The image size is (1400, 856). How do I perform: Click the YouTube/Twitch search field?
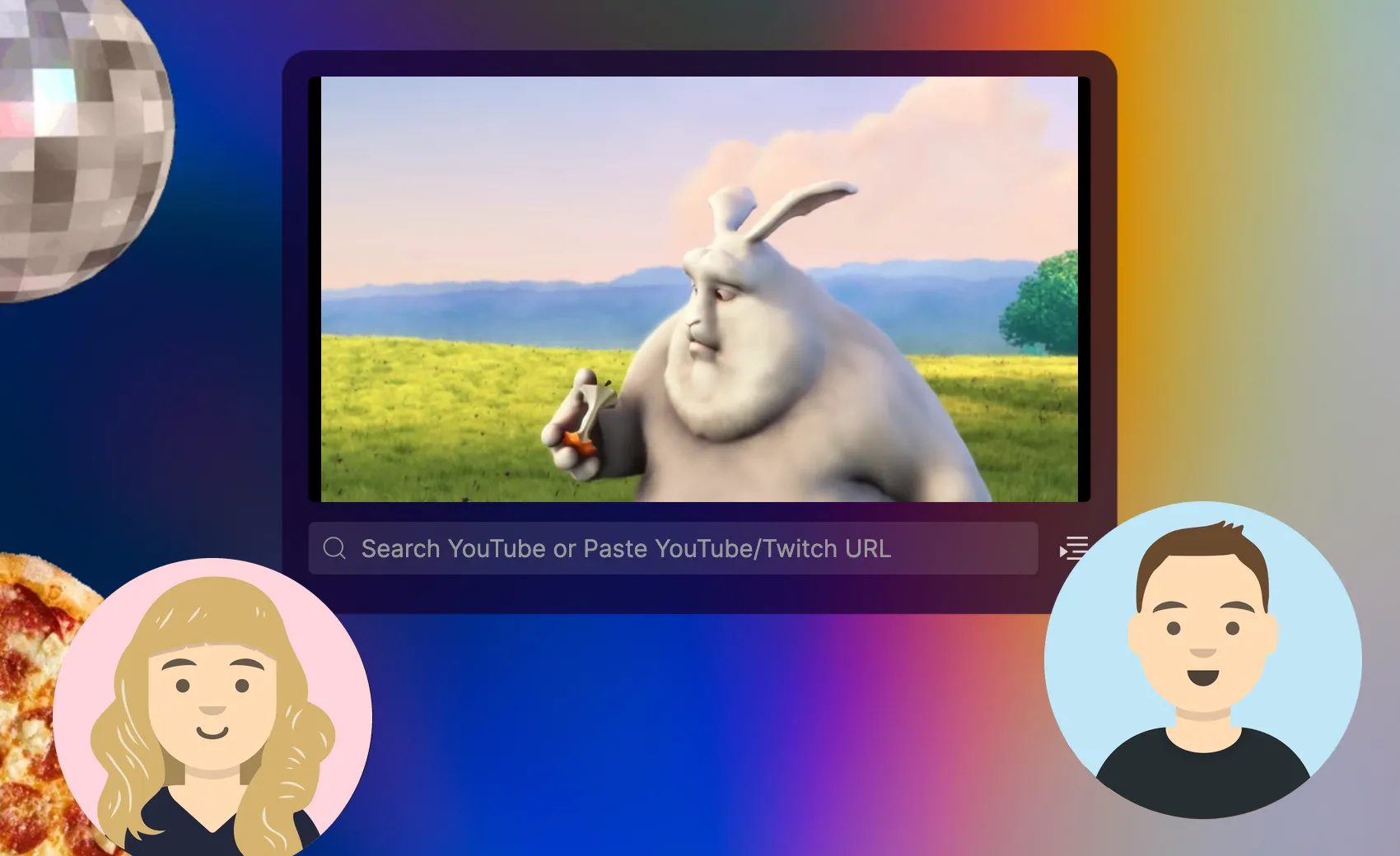(673, 548)
